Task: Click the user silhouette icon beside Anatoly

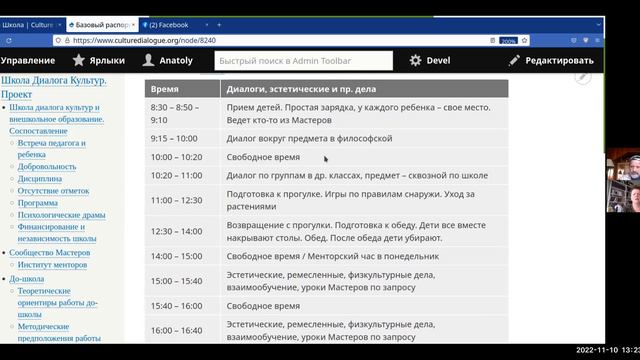Action: pos(148,60)
